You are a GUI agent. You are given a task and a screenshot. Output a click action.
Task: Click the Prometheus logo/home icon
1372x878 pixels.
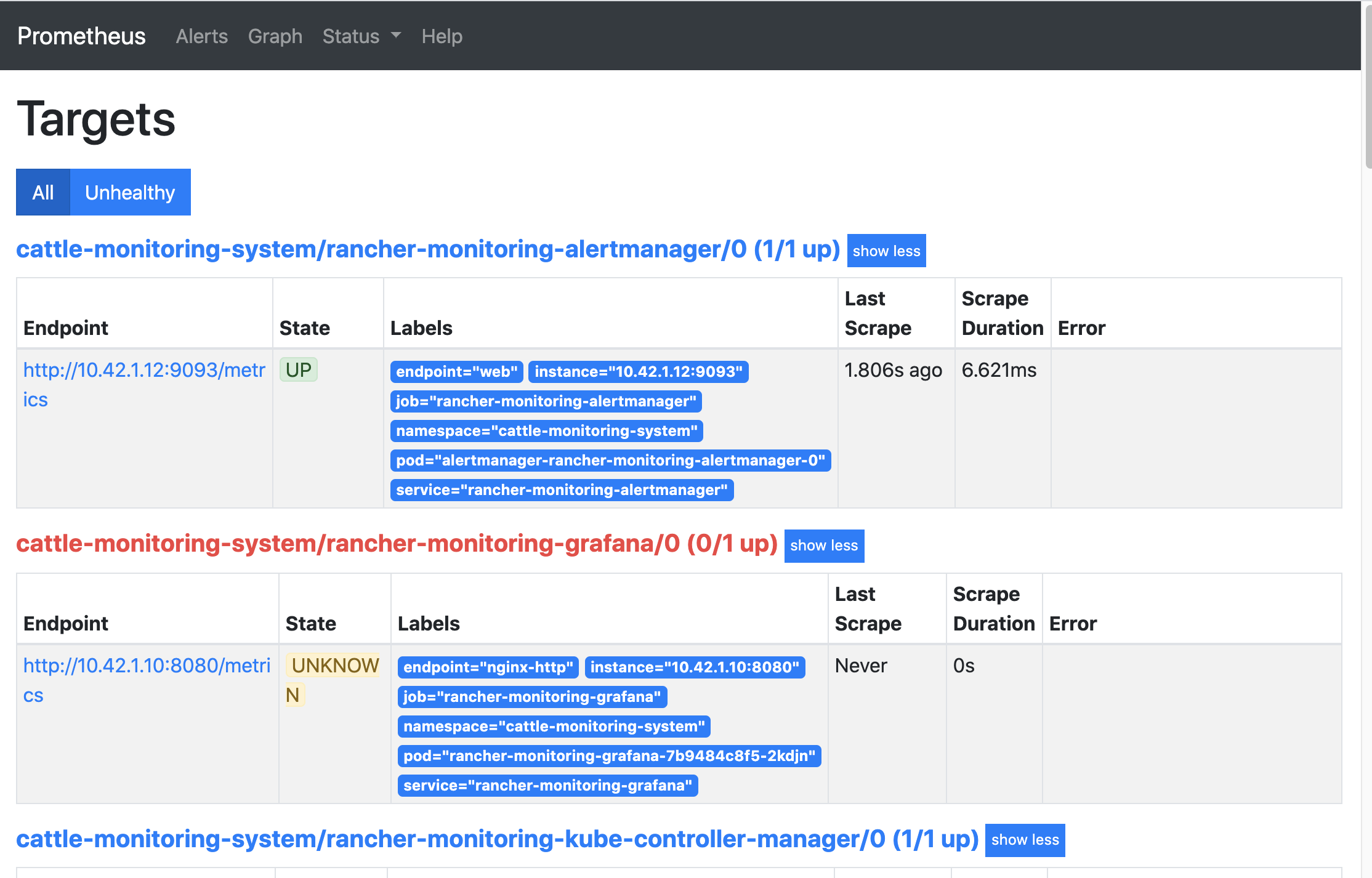pos(82,35)
